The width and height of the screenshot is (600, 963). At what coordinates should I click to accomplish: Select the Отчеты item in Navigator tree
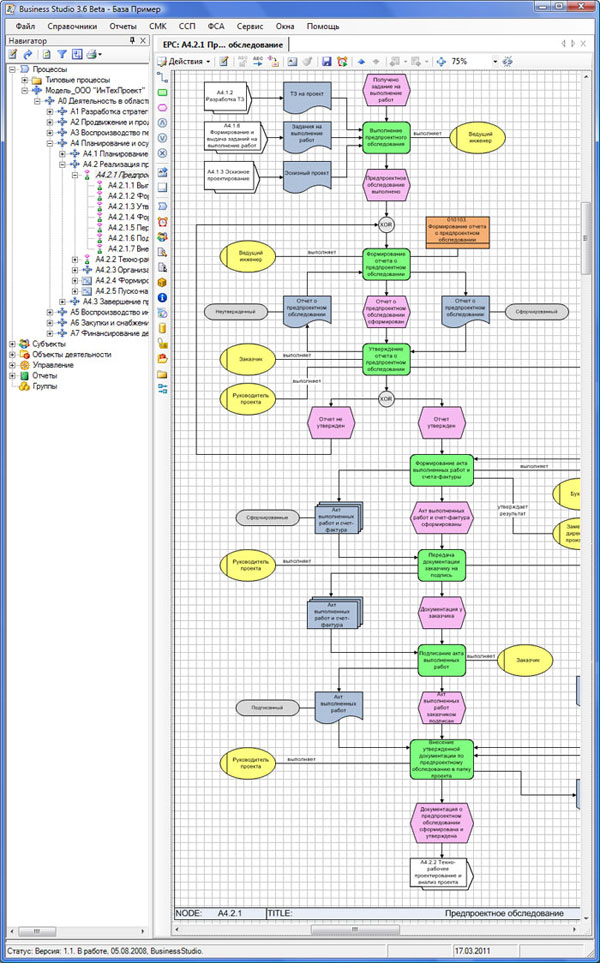click(x=45, y=376)
